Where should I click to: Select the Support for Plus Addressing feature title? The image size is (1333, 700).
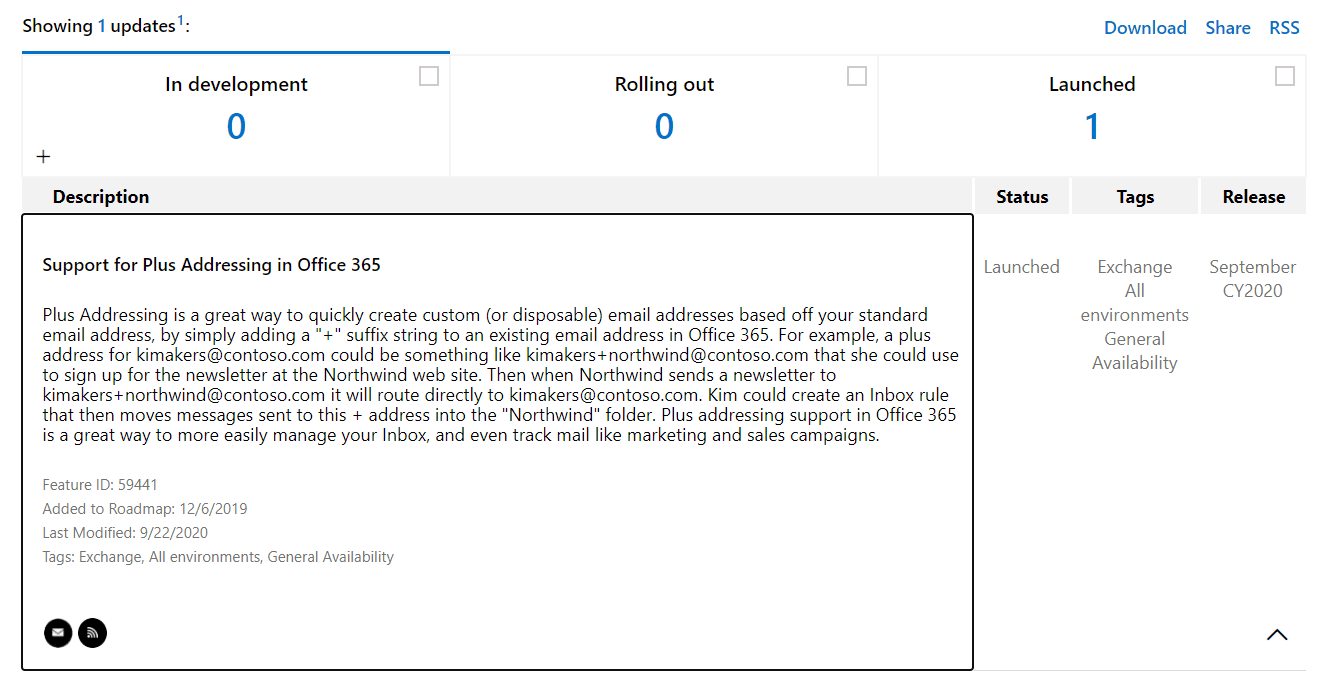click(x=210, y=264)
